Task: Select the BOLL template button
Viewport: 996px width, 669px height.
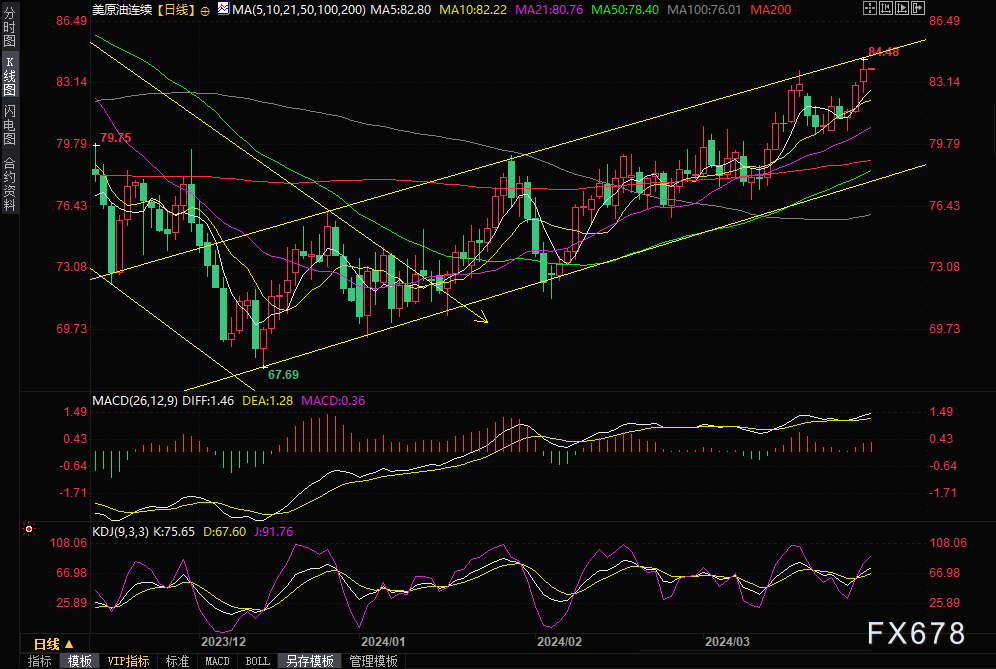Action: click(257, 661)
